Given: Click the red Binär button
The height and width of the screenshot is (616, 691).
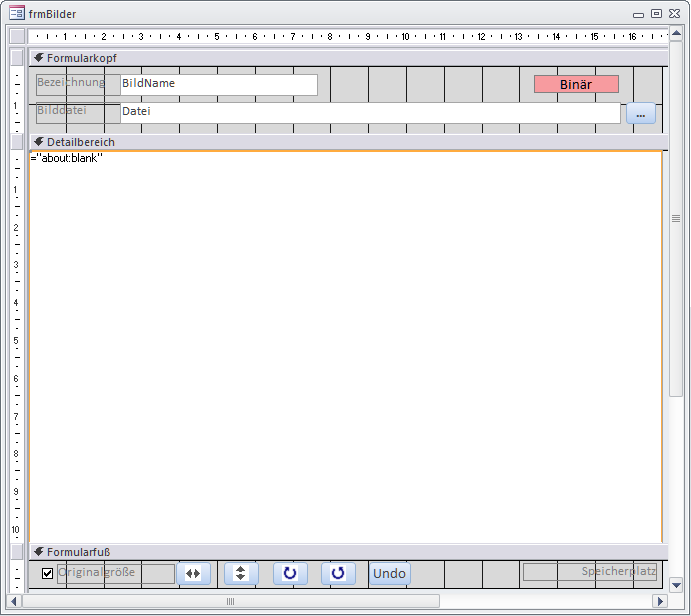Looking at the screenshot, I should click(x=576, y=84).
